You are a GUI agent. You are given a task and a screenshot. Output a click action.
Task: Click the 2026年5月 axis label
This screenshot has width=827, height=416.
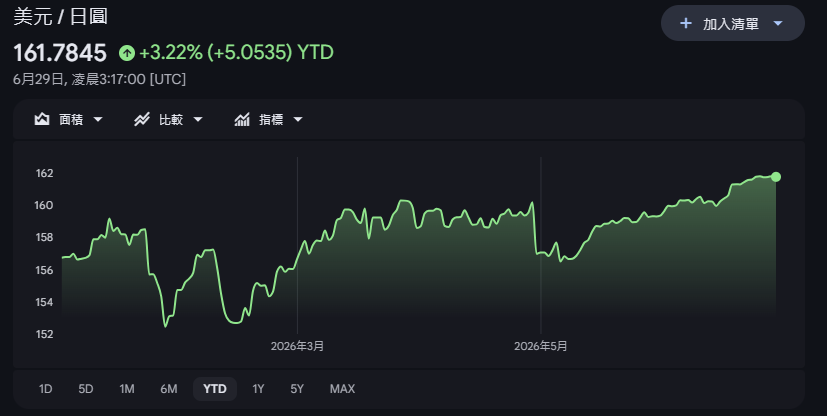point(541,346)
